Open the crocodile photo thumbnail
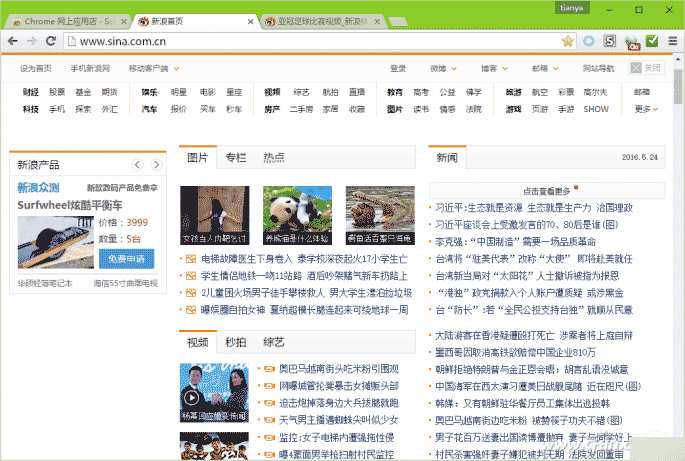Viewport: 685px width, 461px height. [x=380, y=215]
